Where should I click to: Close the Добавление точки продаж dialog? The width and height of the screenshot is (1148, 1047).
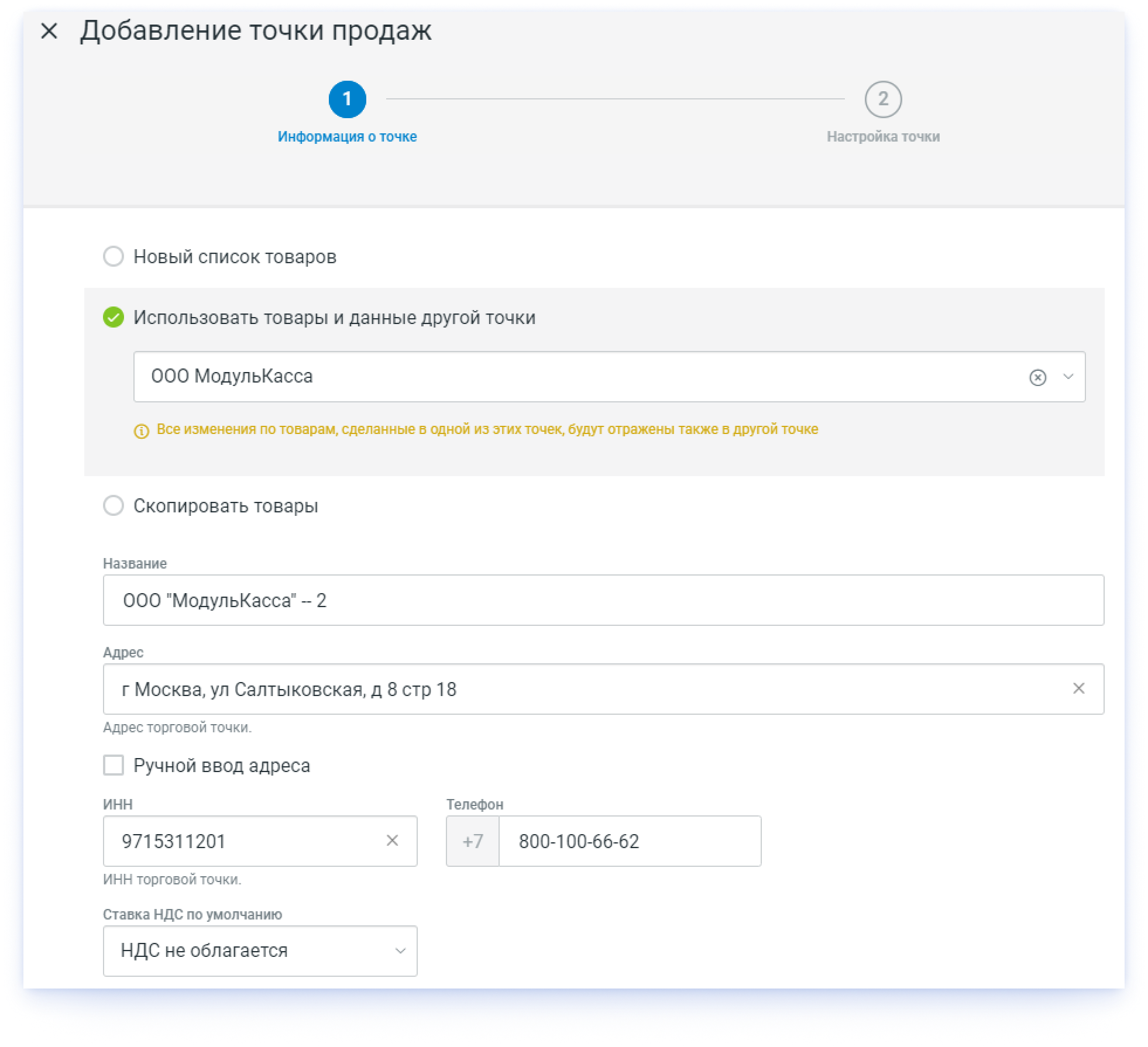pyautogui.click(x=49, y=31)
